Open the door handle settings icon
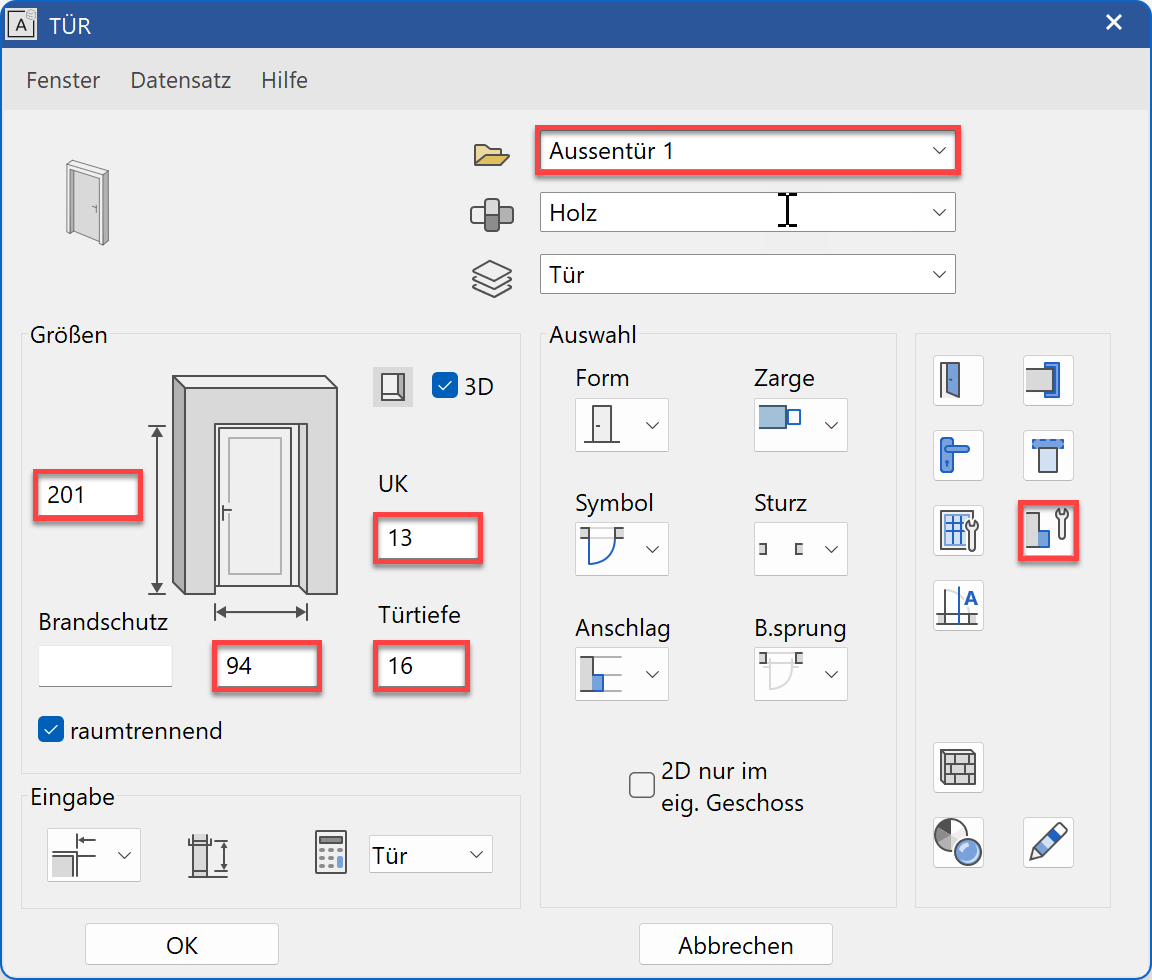Image resolution: width=1152 pixels, height=980 pixels. 958,456
